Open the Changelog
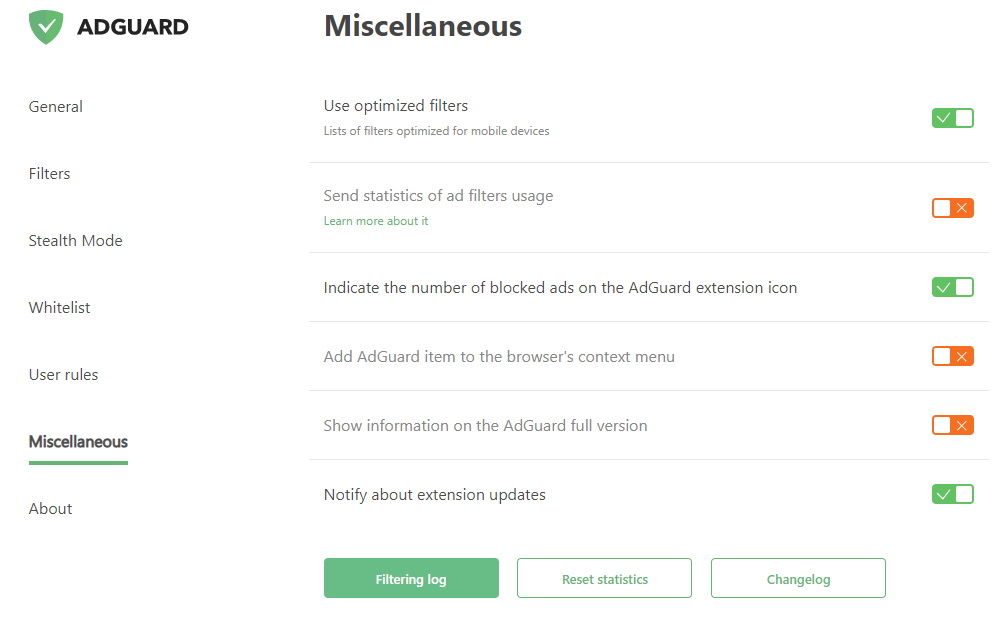This screenshot has width=1008, height=623. pos(798,579)
